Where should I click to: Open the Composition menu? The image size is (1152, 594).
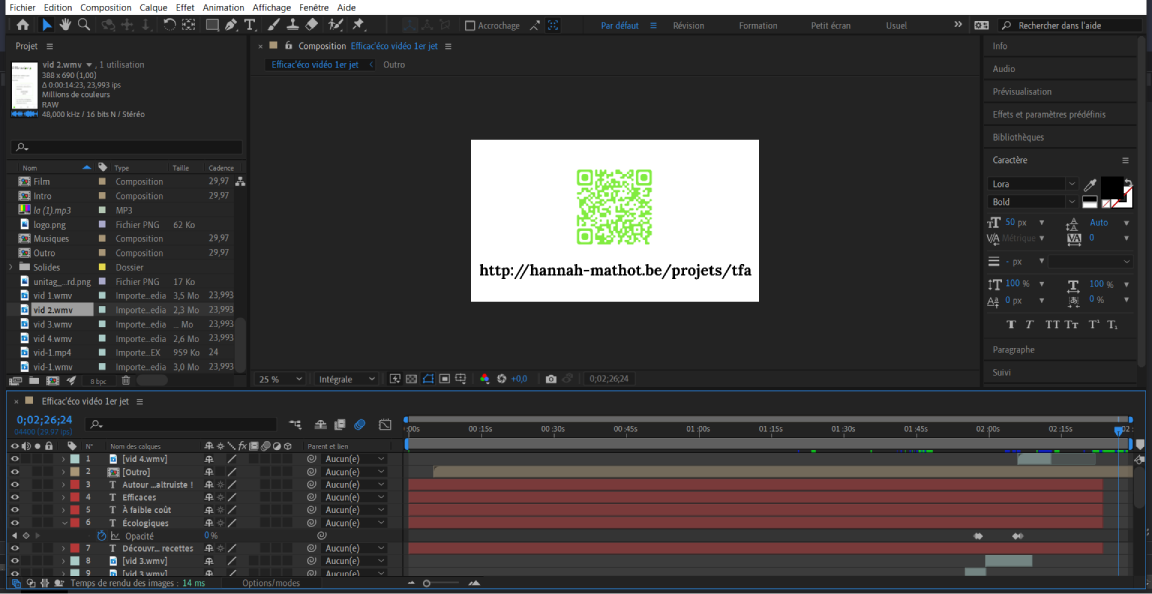(106, 7)
